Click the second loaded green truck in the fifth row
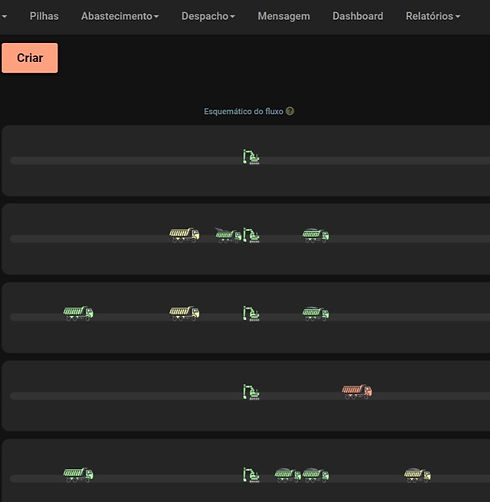This screenshot has height=502, width=490. click(315, 475)
